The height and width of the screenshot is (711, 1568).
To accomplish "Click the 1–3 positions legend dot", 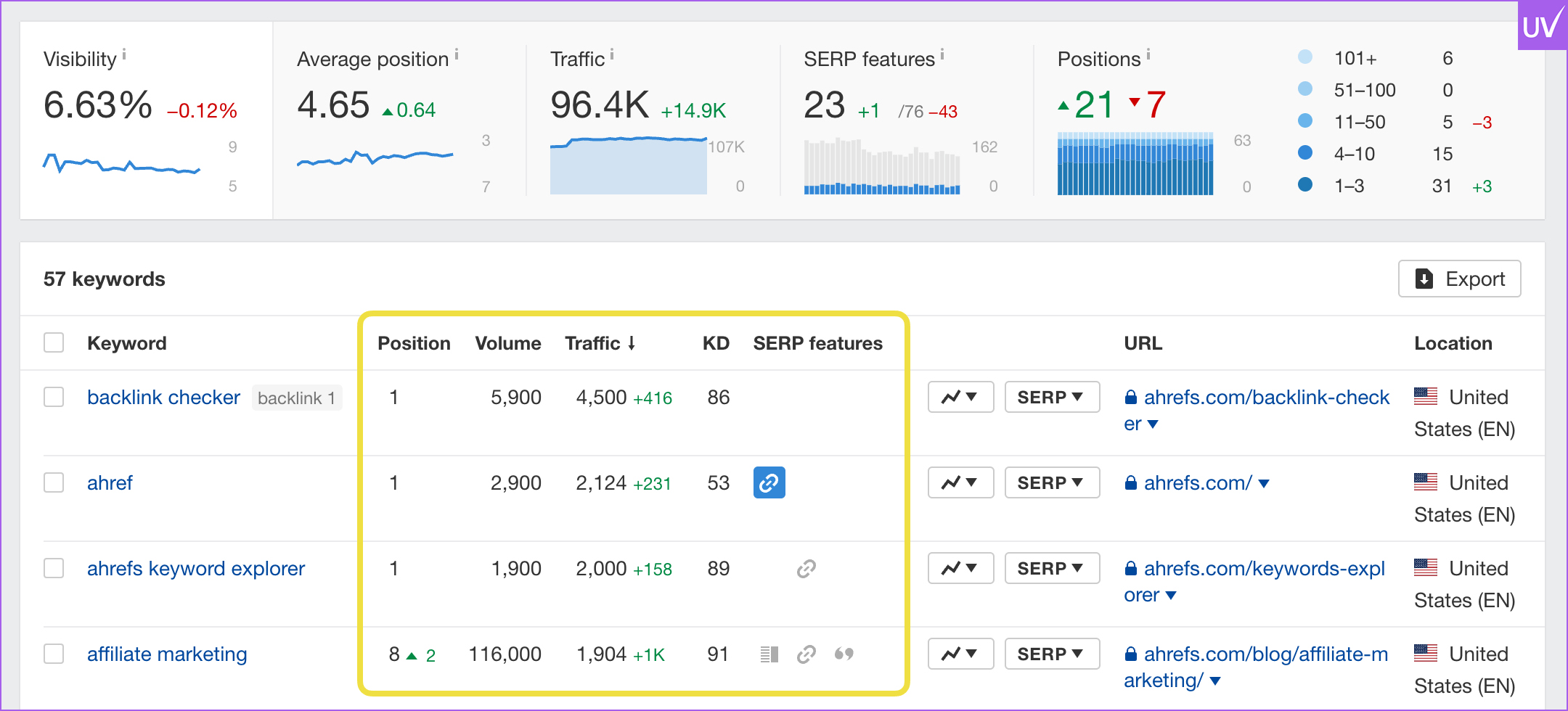I will pos(1304,185).
